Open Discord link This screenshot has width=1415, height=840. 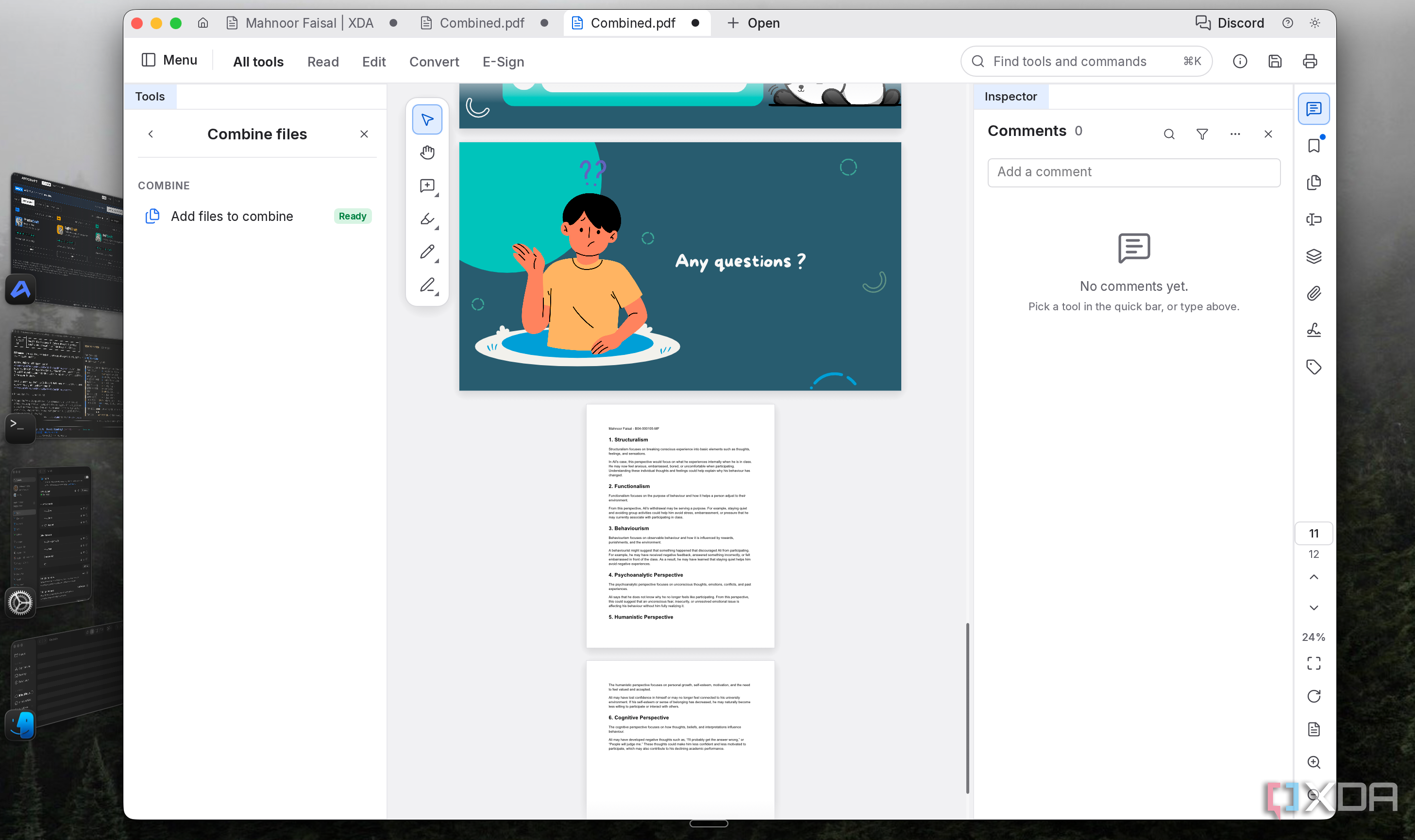pos(1230,23)
